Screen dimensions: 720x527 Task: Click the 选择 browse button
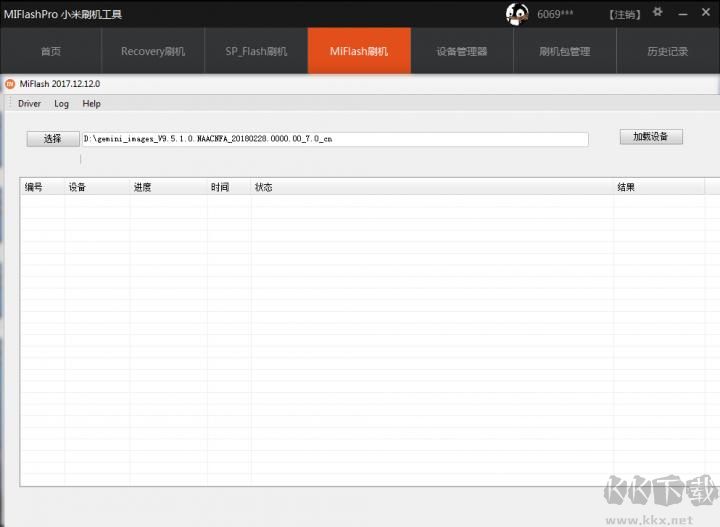[x=53, y=139]
